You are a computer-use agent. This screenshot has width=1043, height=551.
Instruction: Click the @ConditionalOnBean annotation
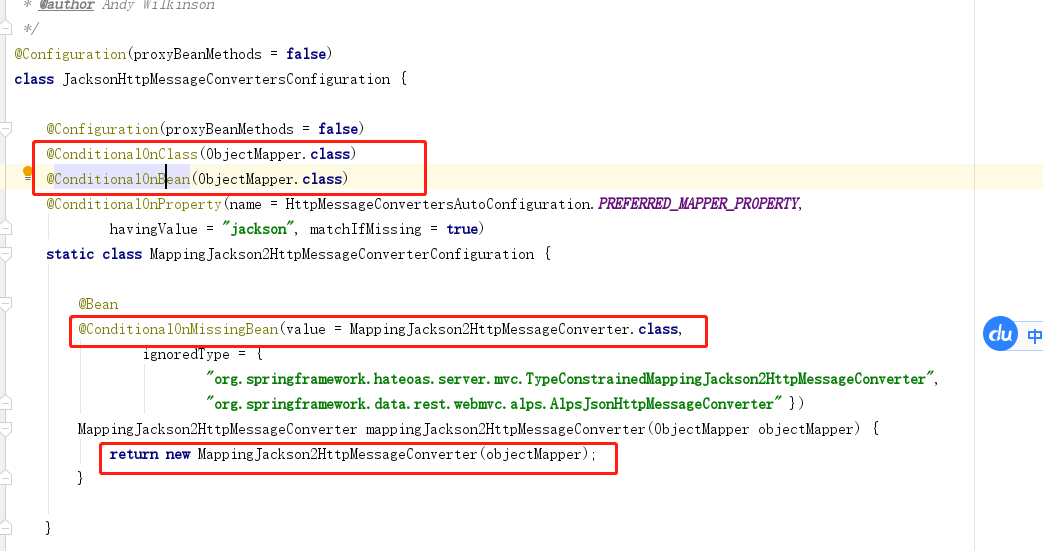click(x=118, y=179)
